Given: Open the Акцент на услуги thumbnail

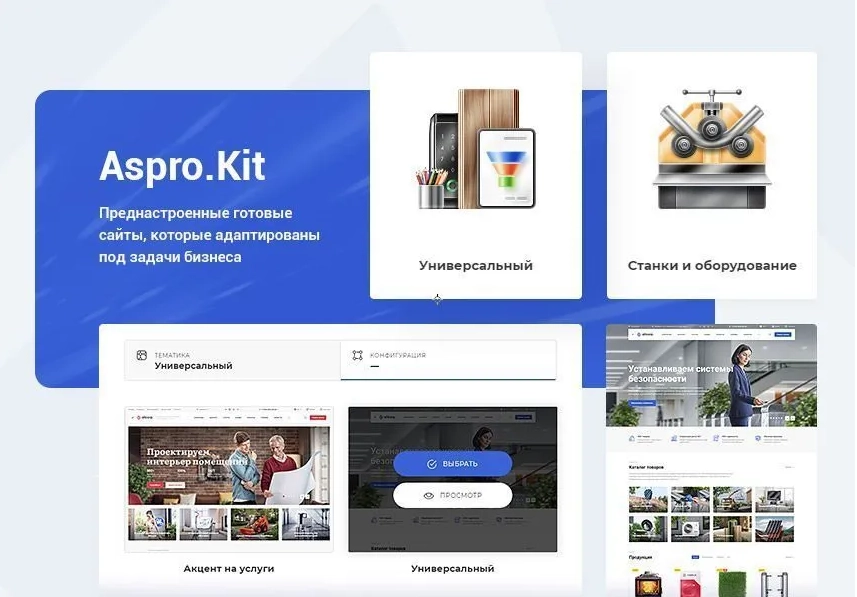Looking at the screenshot, I should pos(229,479).
